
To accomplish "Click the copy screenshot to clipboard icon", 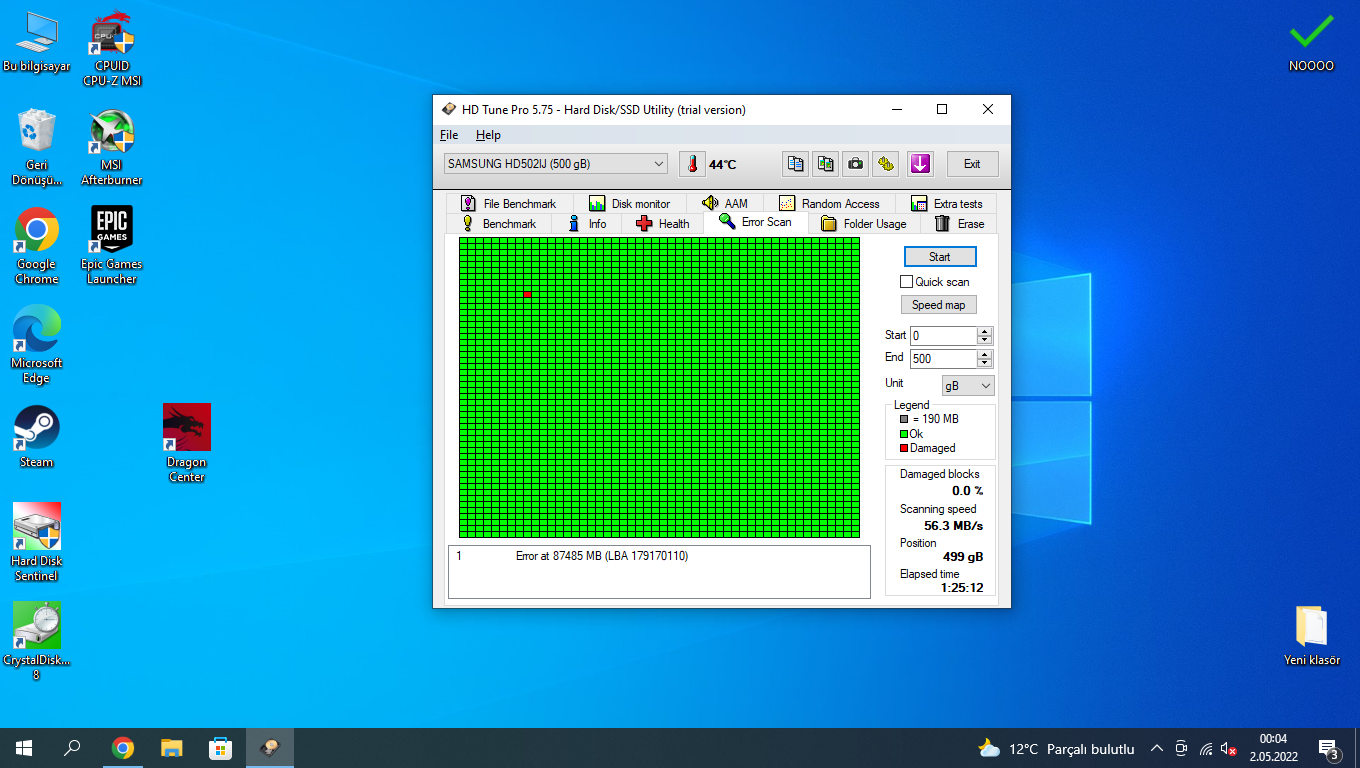I will 825,164.
